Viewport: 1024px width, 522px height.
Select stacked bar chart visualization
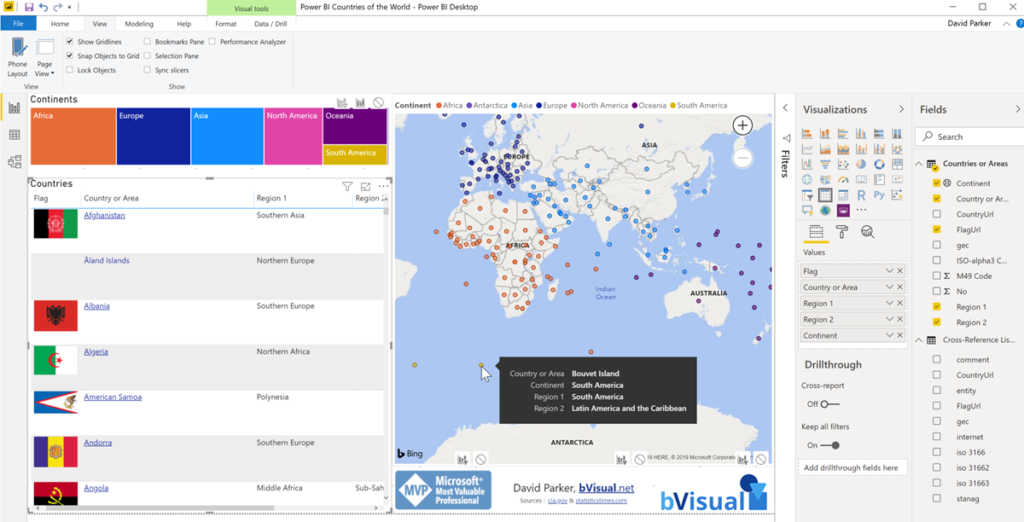(807, 133)
